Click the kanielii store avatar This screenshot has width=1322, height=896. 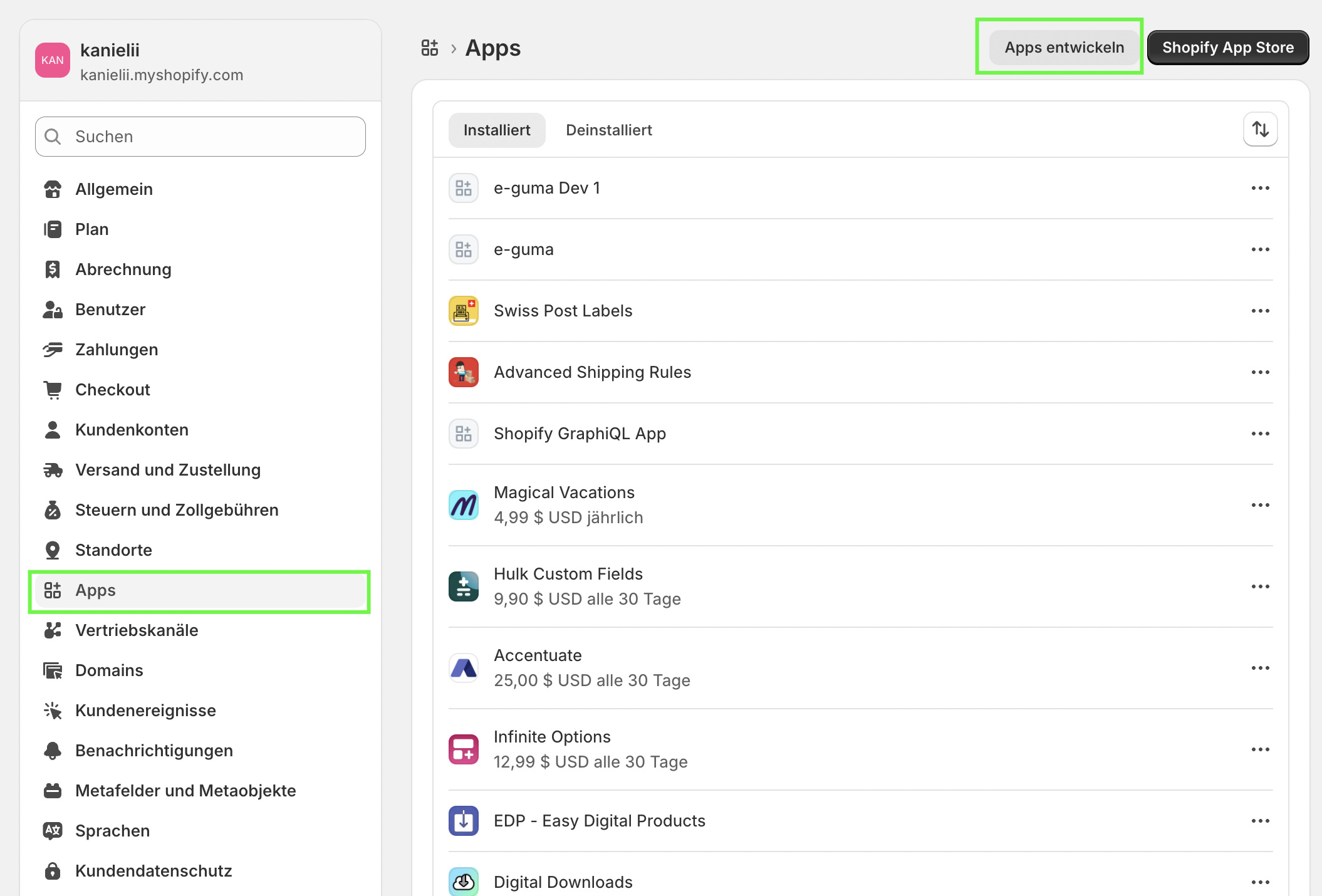(53, 60)
